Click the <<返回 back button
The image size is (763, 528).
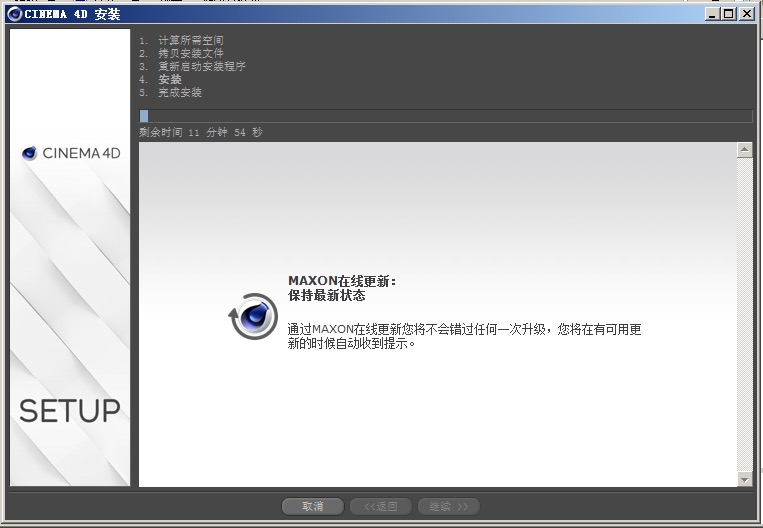(x=381, y=506)
